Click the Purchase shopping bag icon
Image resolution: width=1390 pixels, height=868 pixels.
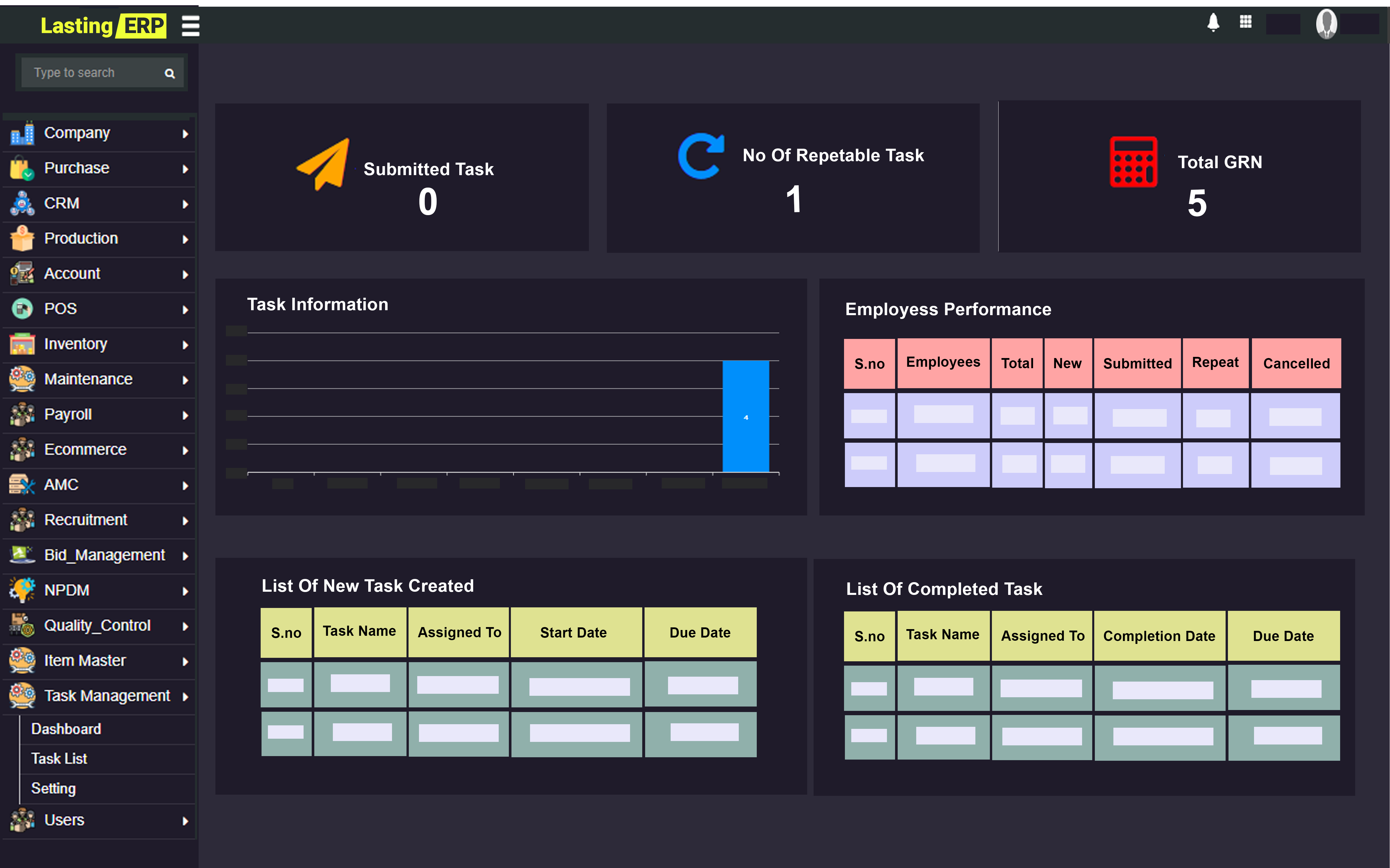click(22, 168)
